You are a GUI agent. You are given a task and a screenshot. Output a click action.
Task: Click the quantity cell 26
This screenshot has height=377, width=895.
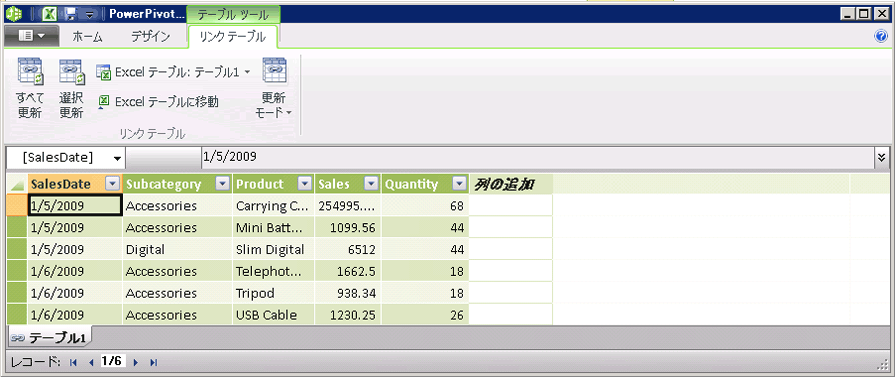[425, 315]
